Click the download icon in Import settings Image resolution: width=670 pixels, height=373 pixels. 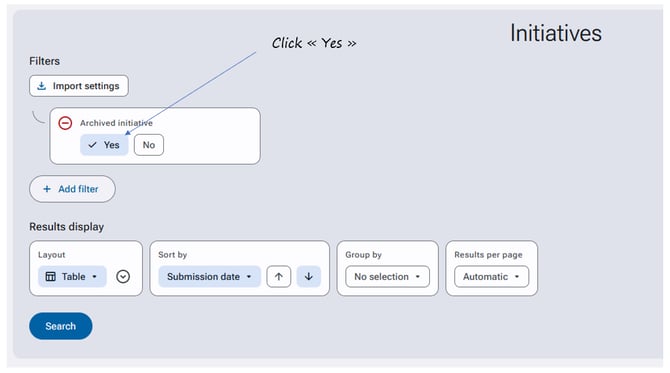pyautogui.click(x=41, y=86)
